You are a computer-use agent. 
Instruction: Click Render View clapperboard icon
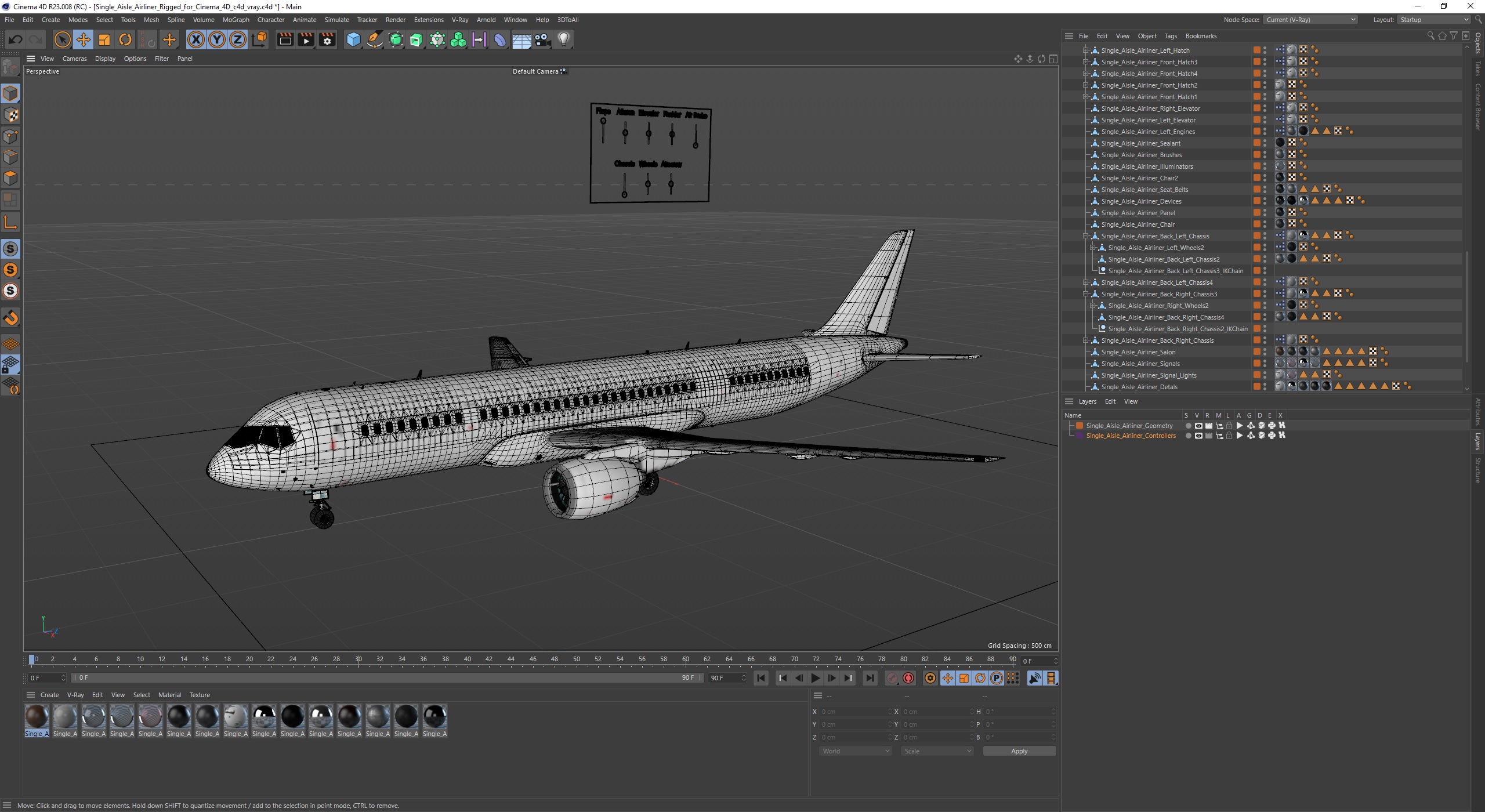coord(285,39)
